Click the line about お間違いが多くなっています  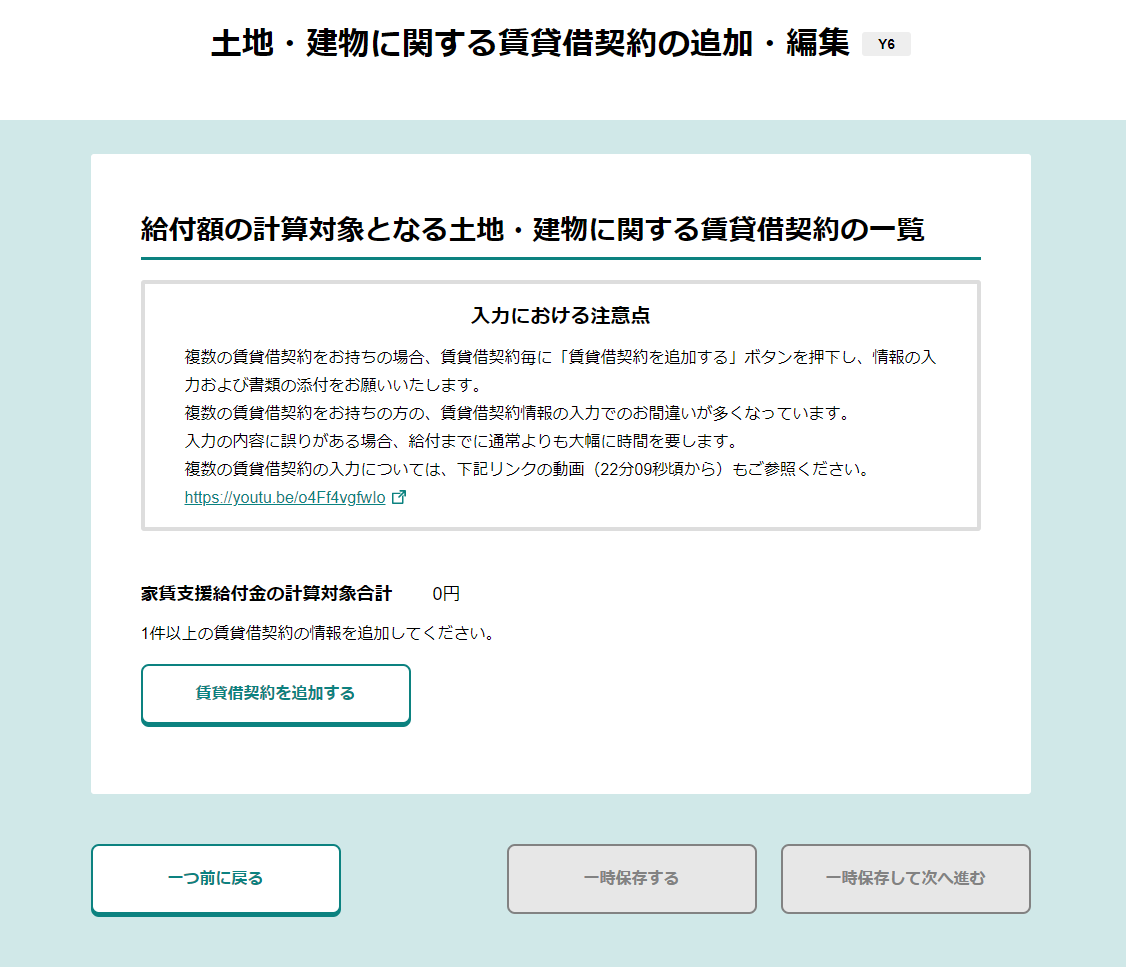[516, 413]
